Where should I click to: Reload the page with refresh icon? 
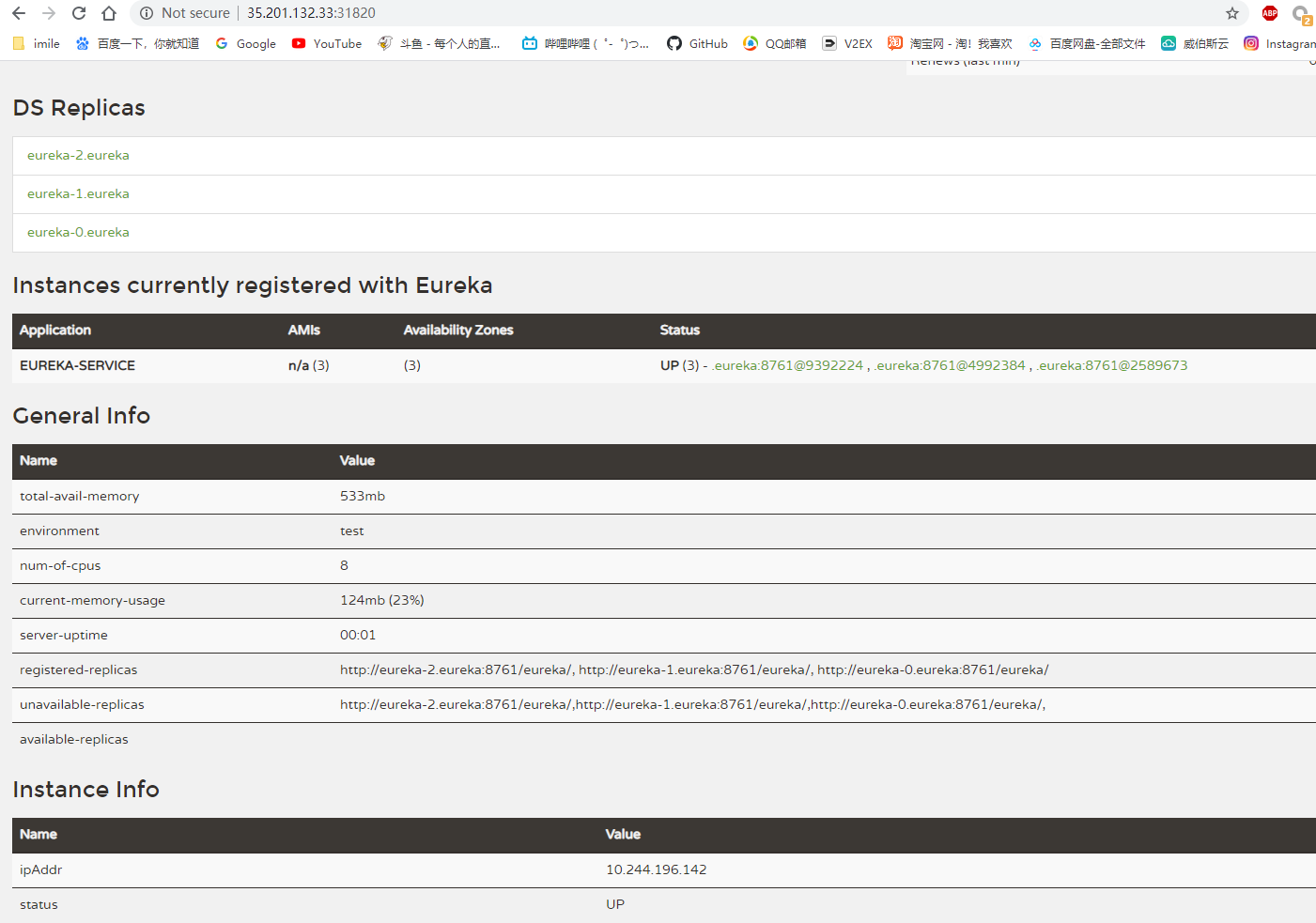click(79, 13)
